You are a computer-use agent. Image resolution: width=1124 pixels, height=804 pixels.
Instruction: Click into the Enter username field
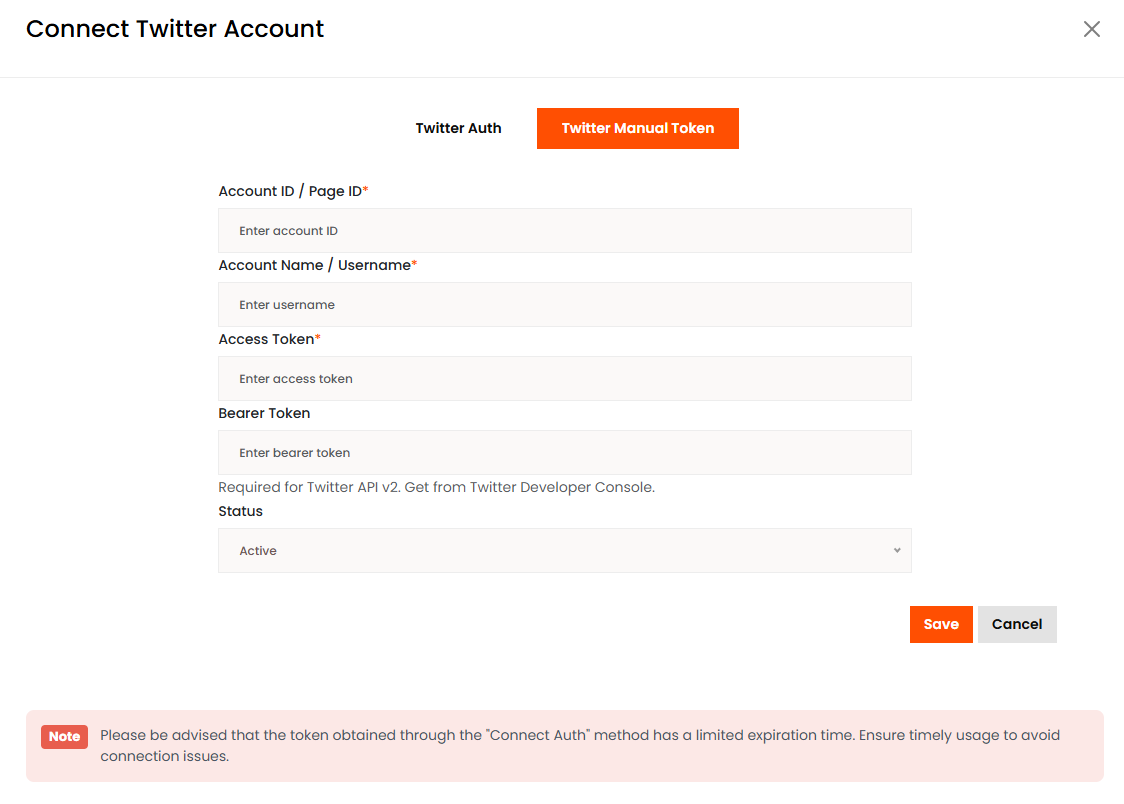pos(564,305)
